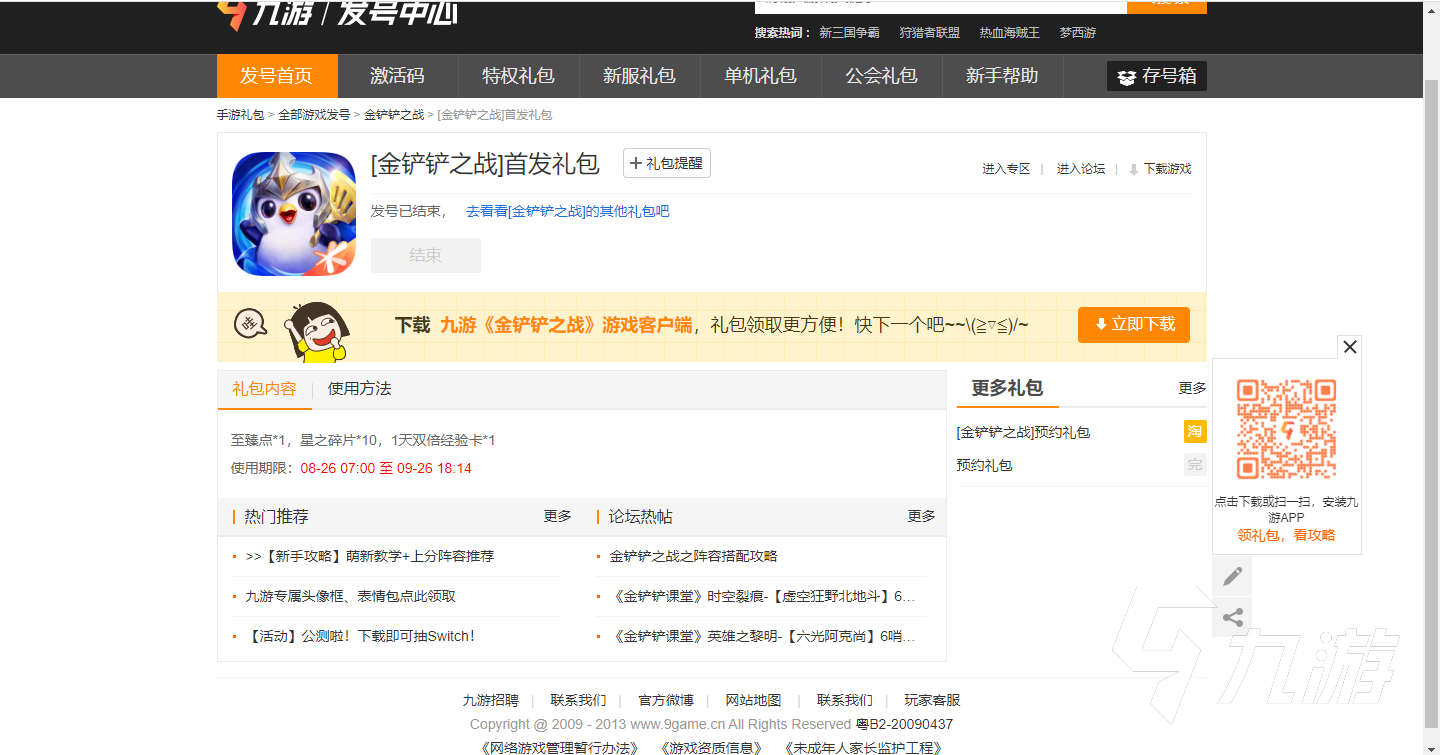Click breadcrumb 手游礼包

click(241, 115)
